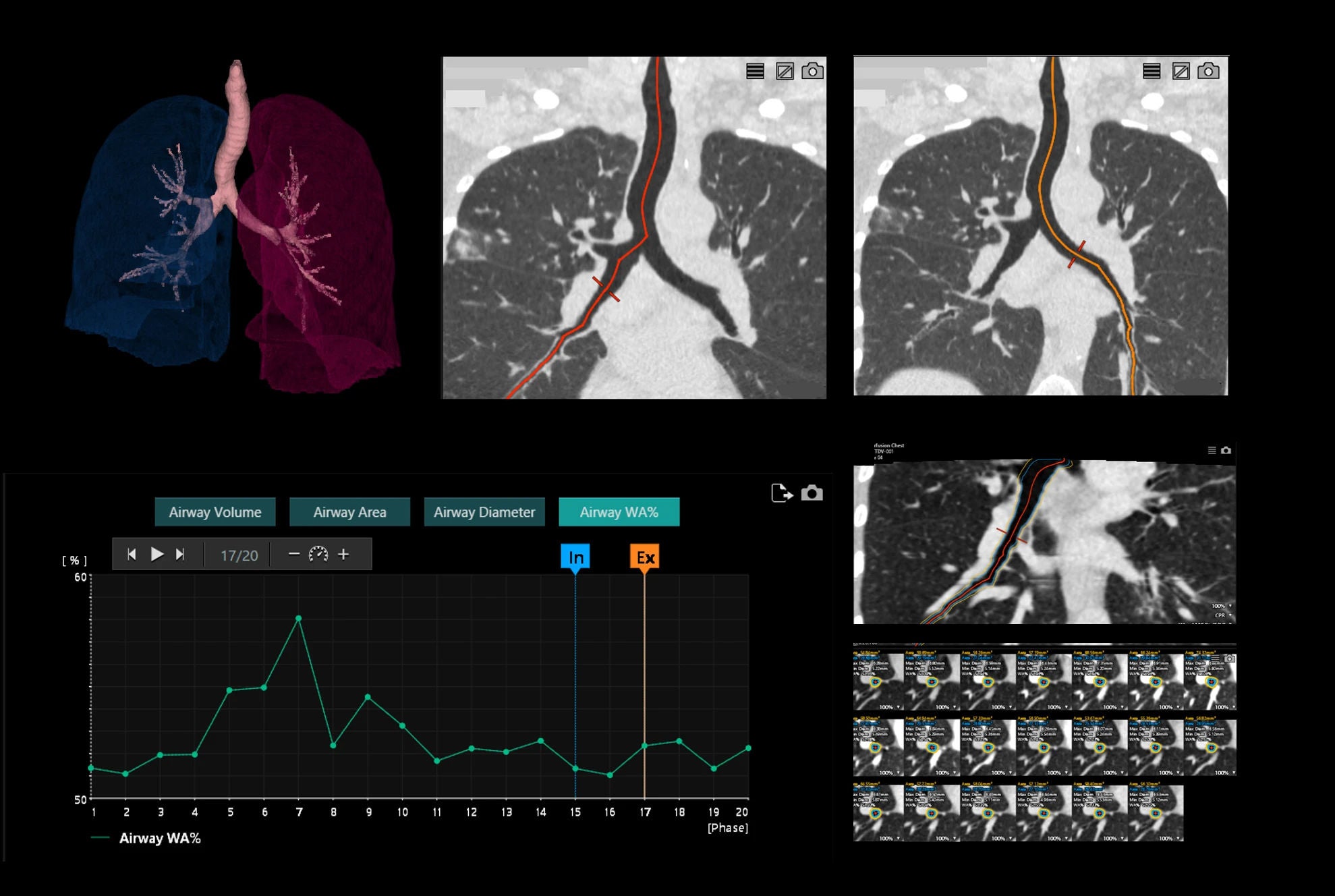Click the data point at phase 9
This screenshot has width=1335, height=896.
pyautogui.click(x=368, y=697)
